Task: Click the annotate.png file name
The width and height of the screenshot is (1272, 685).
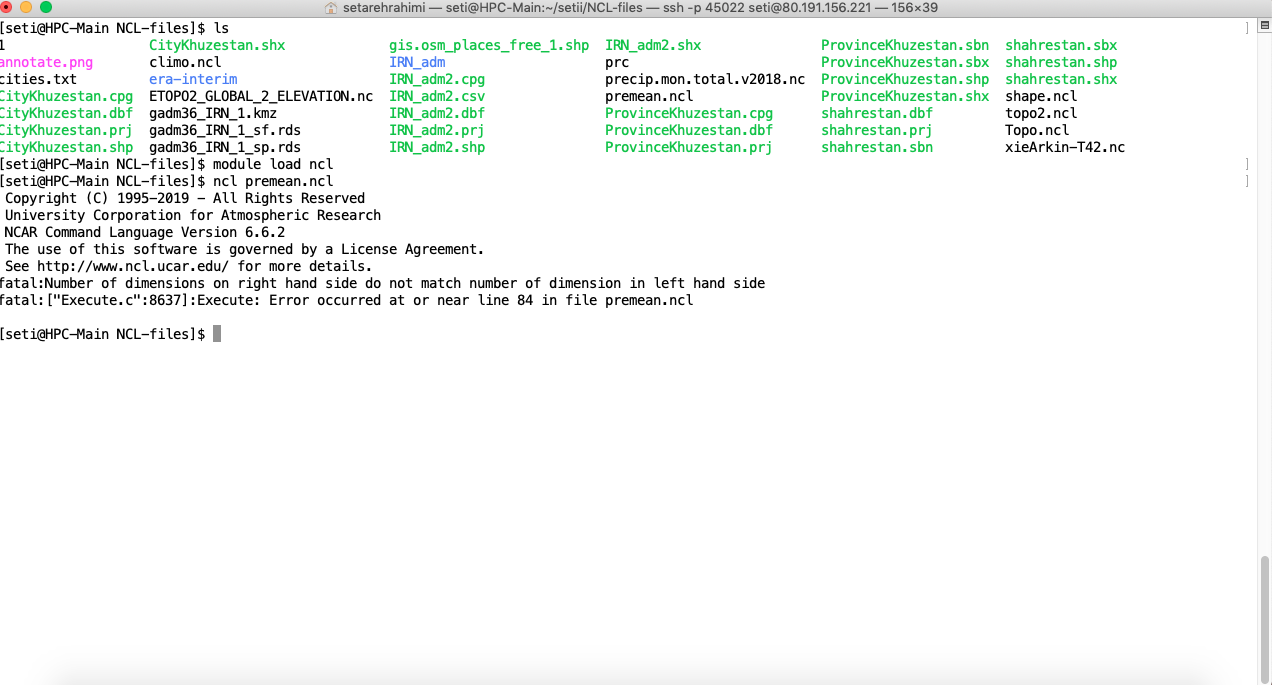Action: pos(46,62)
